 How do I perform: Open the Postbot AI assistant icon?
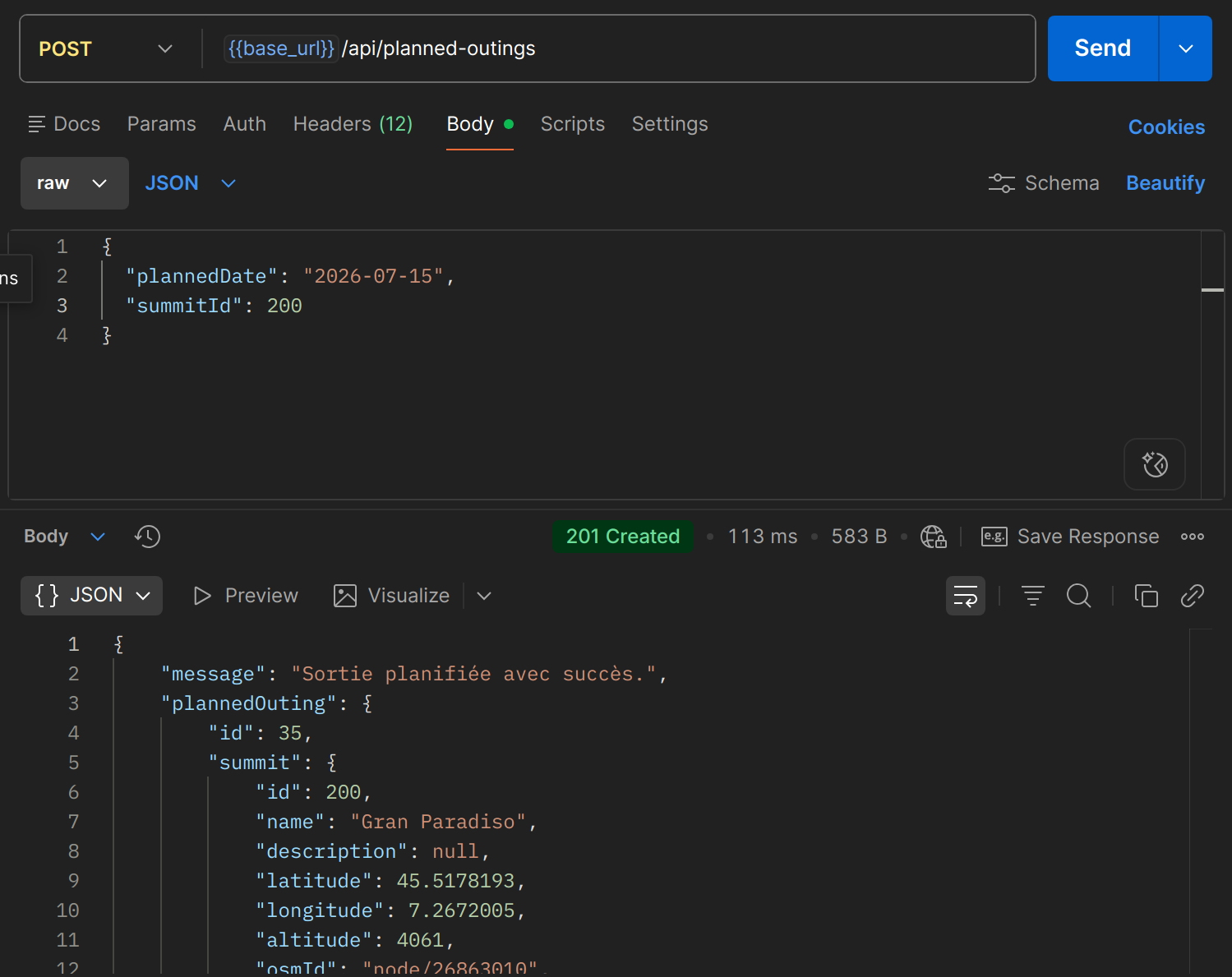(1155, 464)
